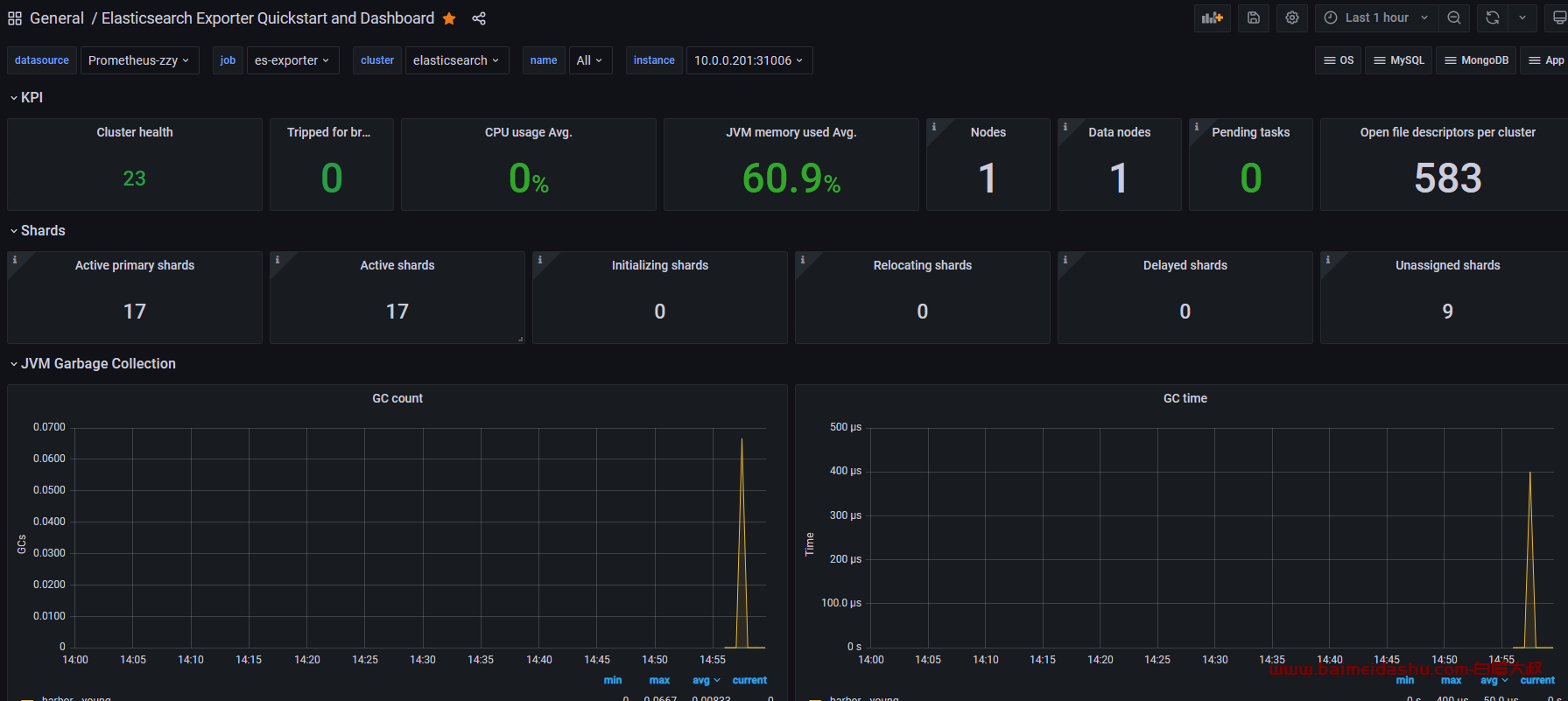Screen dimensions: 1568x701
Task: Open the JVM memory used Avg. panel menu
Action: coord(791,132)
